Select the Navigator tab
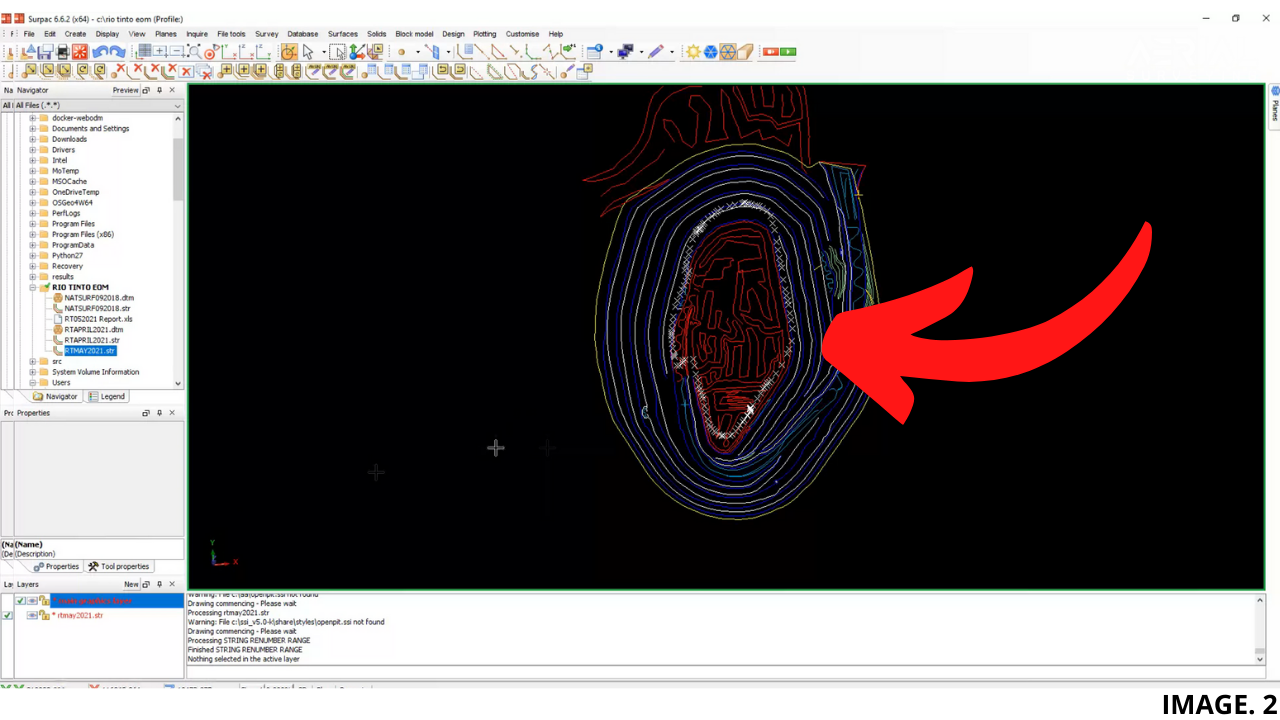Image resolution: width=1280 pixels, height=720 pixels. [x=56, y=397]
